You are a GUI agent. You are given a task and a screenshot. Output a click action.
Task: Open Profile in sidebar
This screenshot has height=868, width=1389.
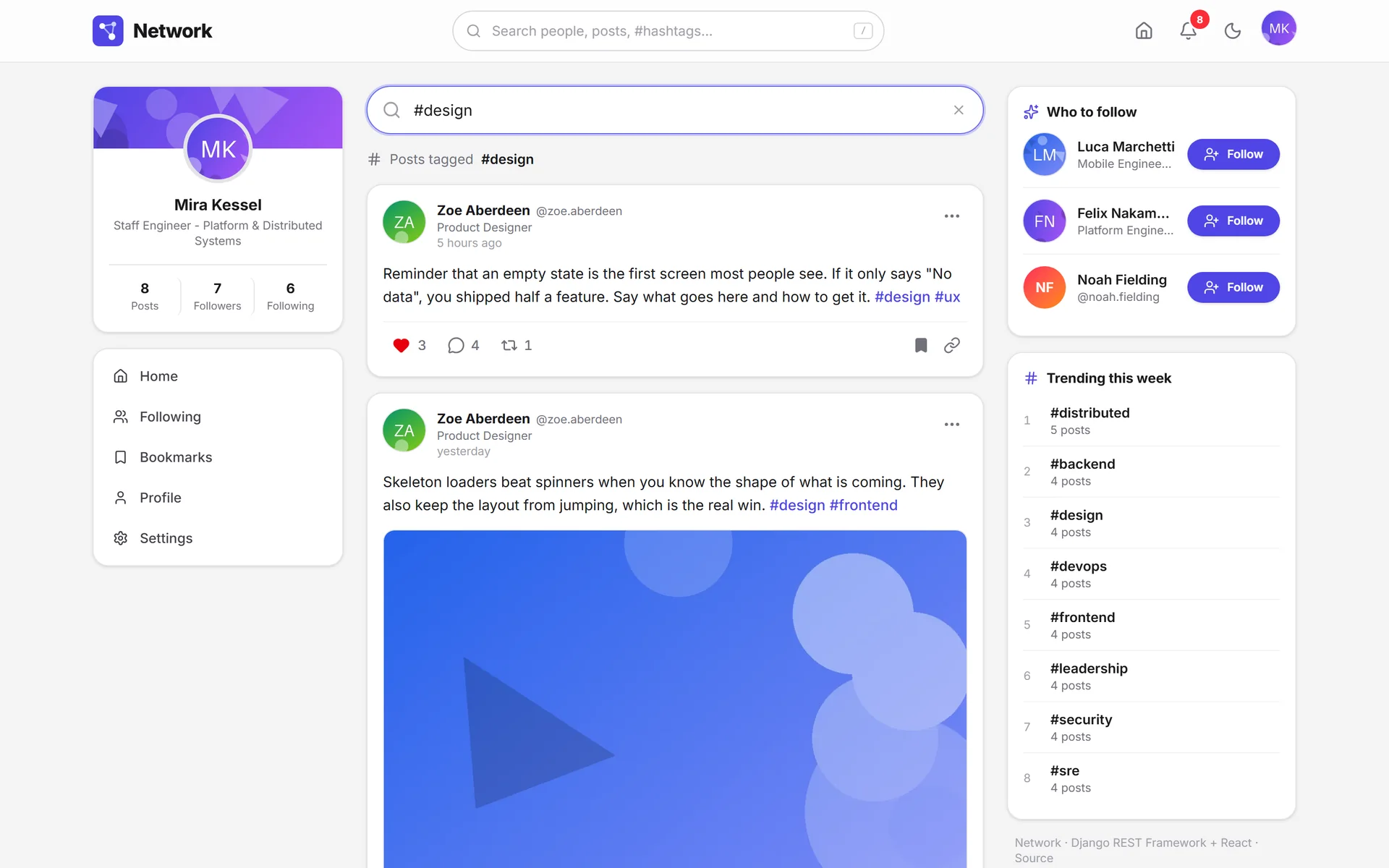coord(218,498)
